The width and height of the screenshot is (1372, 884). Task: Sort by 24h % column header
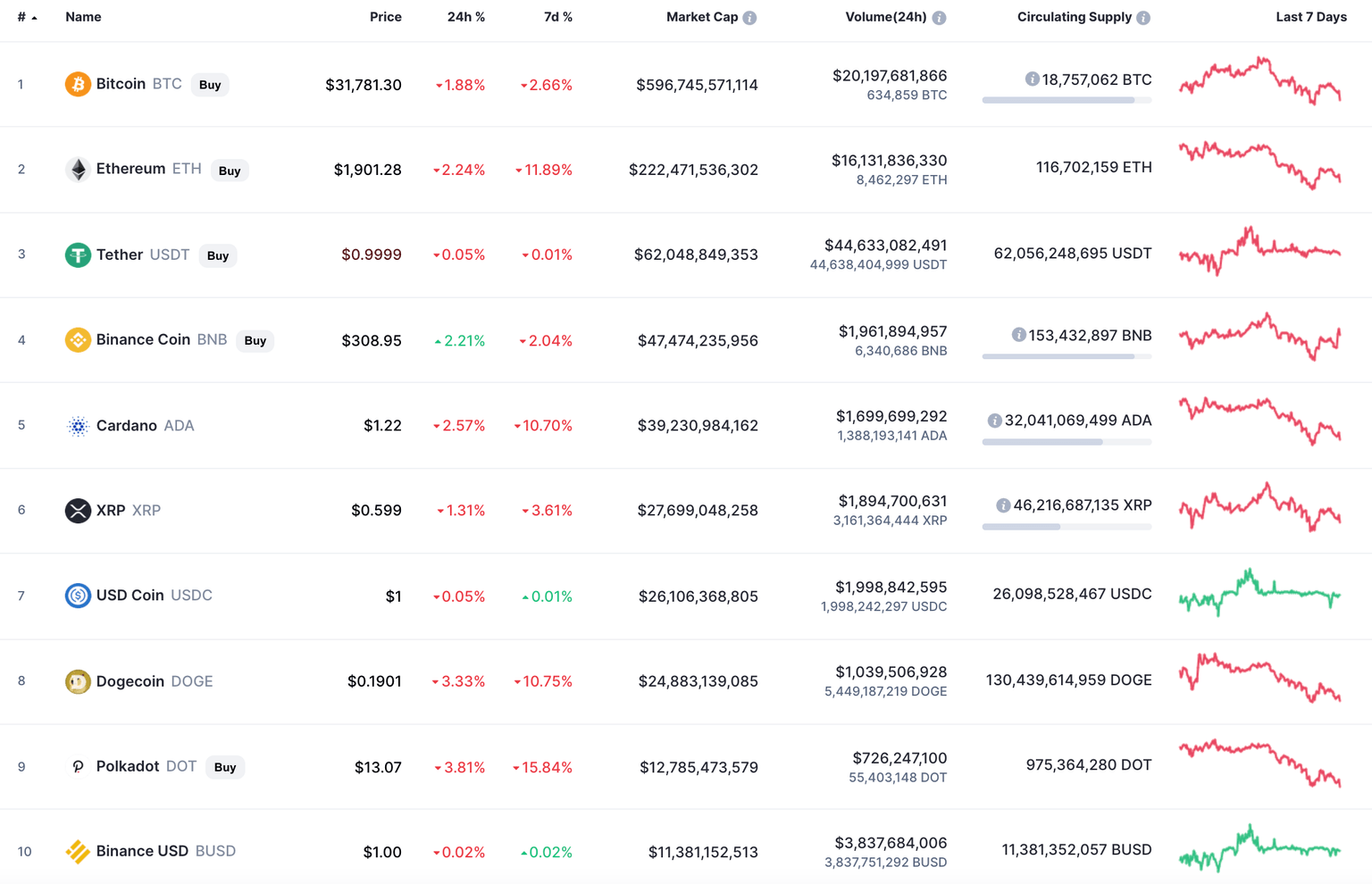pyautogui.click(x=465, y=17)
